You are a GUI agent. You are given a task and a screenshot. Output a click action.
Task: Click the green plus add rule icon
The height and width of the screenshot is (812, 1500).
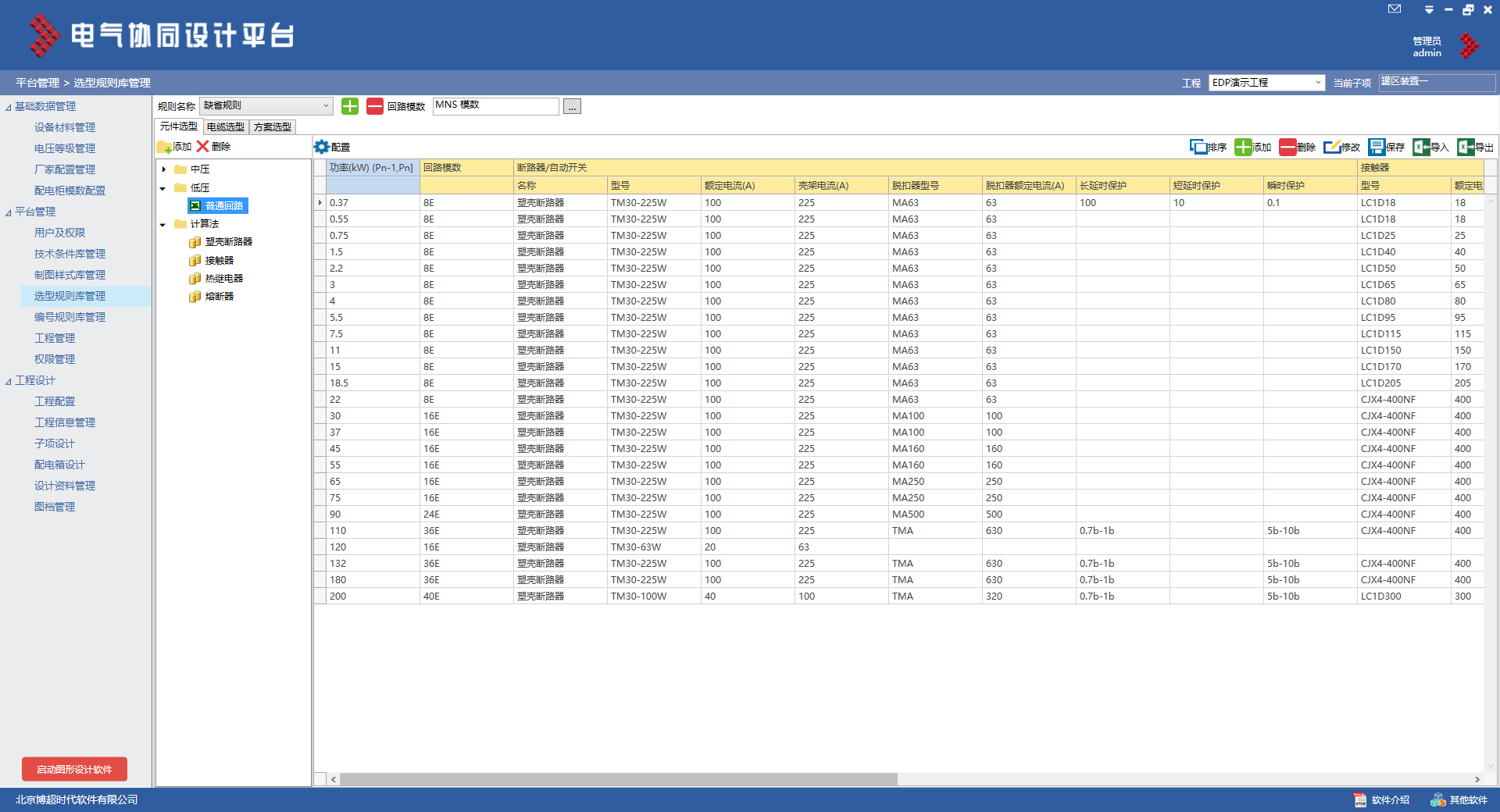[350, 106]
